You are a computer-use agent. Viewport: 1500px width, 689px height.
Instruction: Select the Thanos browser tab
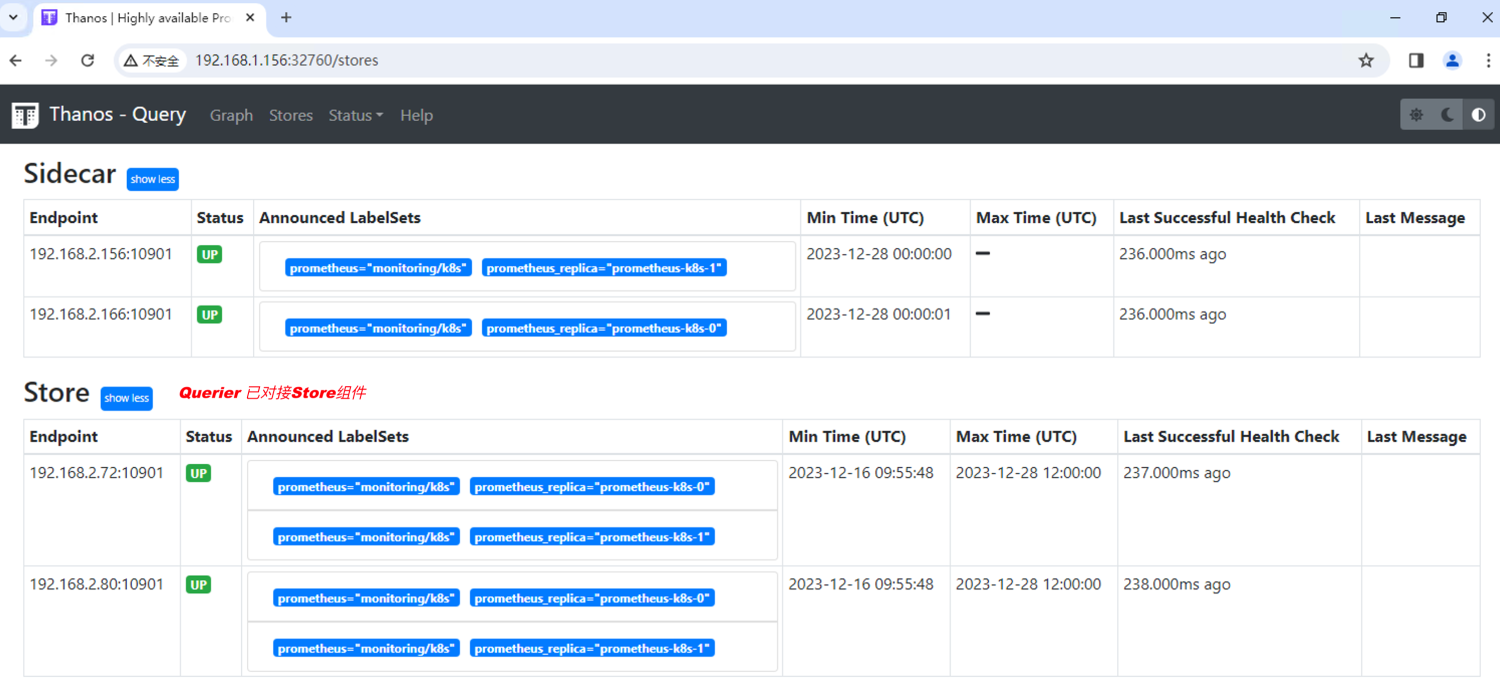pyautogui.click(x=148, y=18)
